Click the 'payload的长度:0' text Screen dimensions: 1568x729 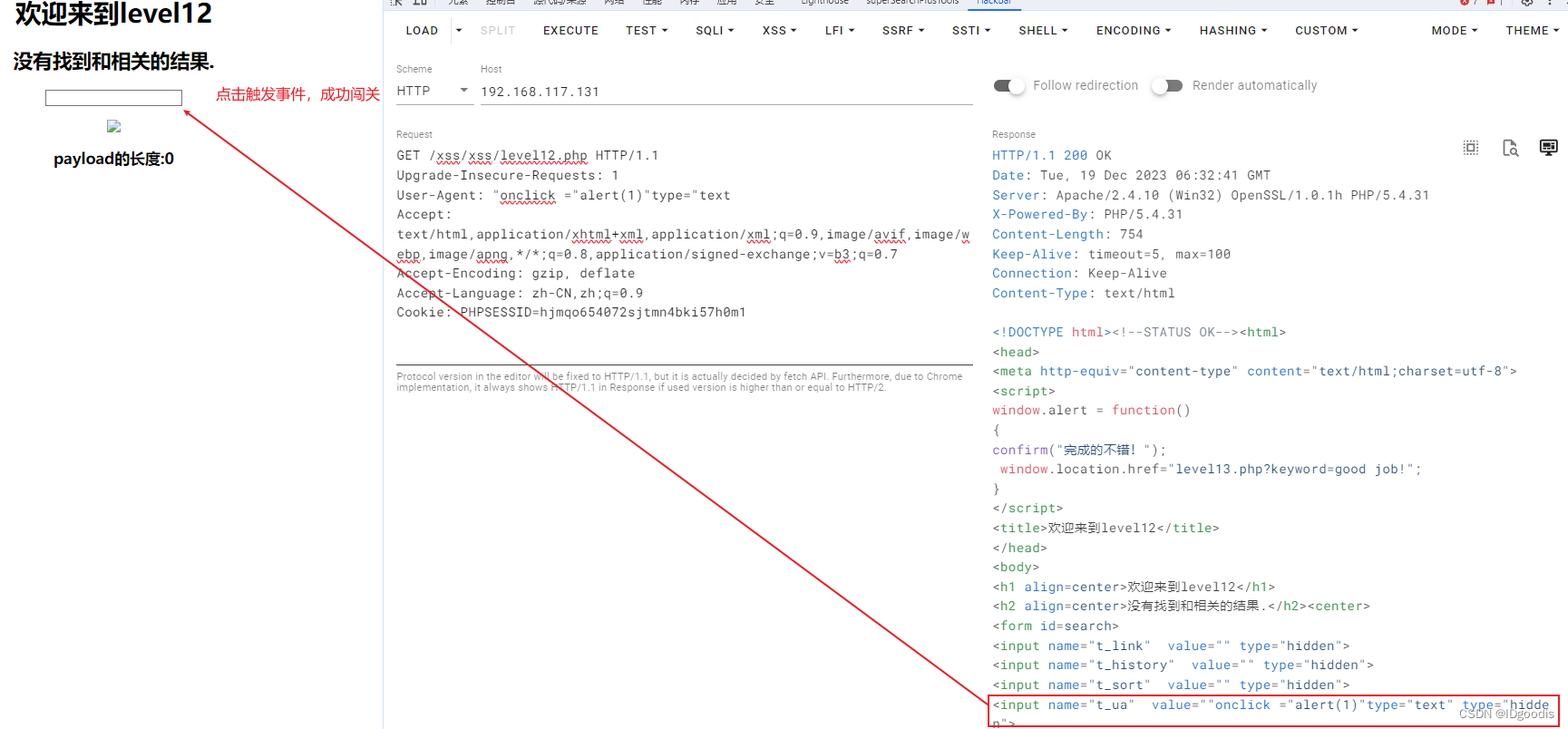coord(113,160)
